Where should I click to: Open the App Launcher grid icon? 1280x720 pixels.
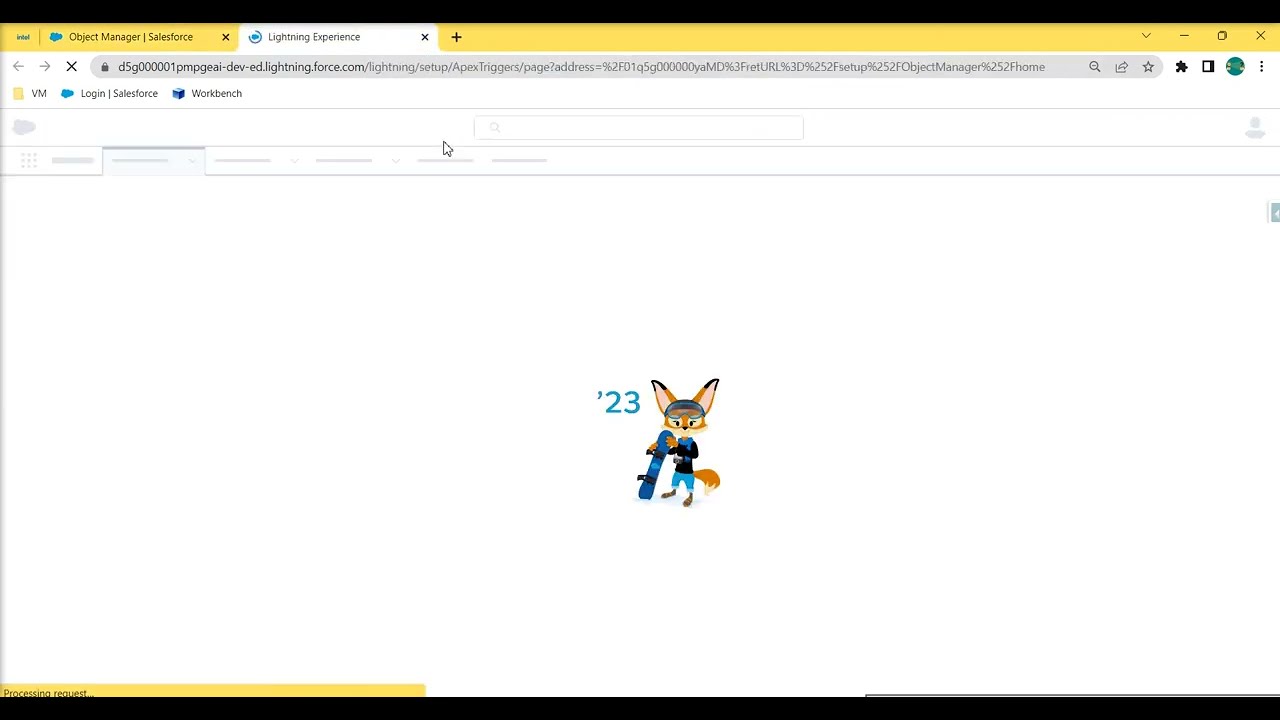[x=29, y=160]
